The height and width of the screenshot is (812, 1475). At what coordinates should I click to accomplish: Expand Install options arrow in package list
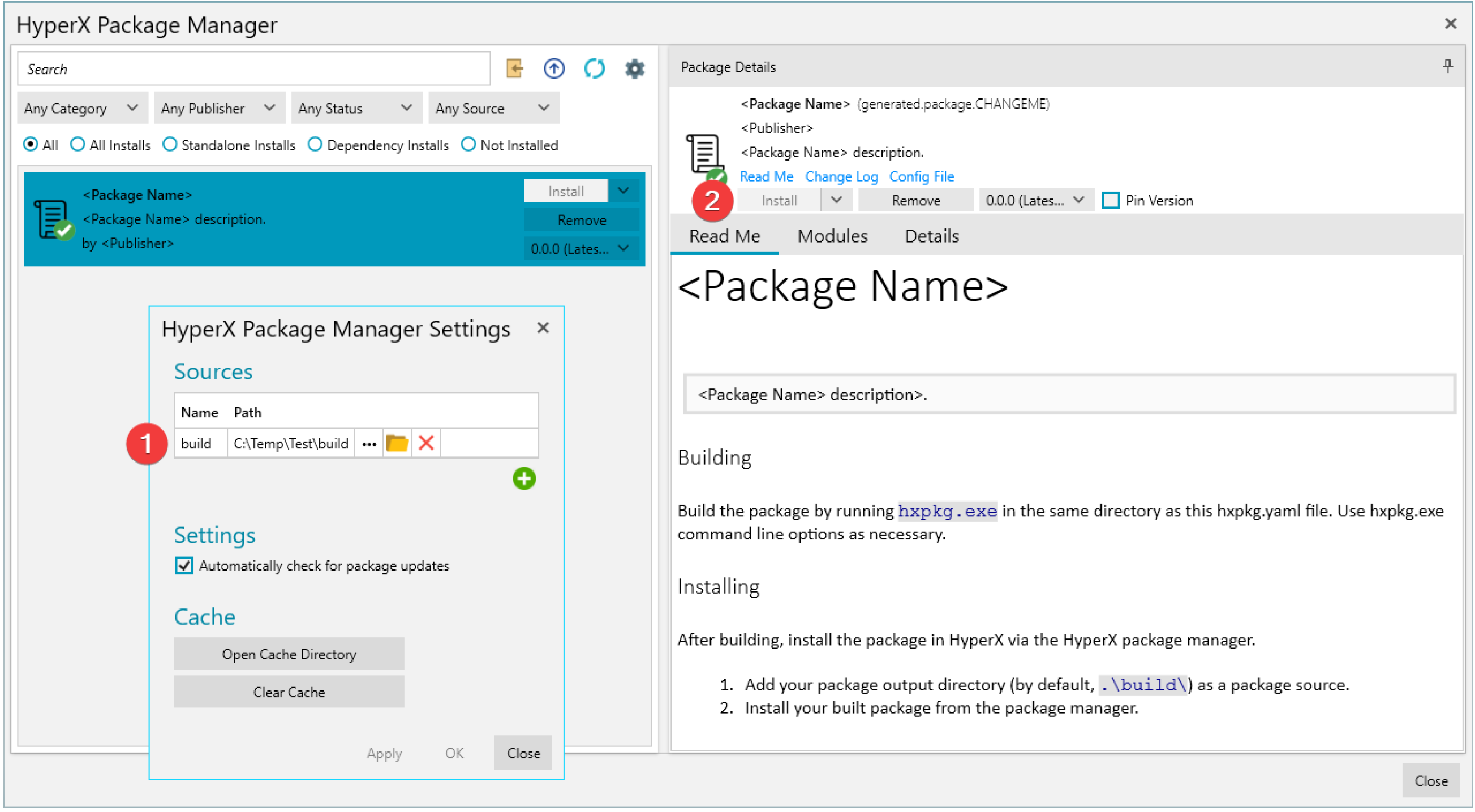click(x=623, y=191)
